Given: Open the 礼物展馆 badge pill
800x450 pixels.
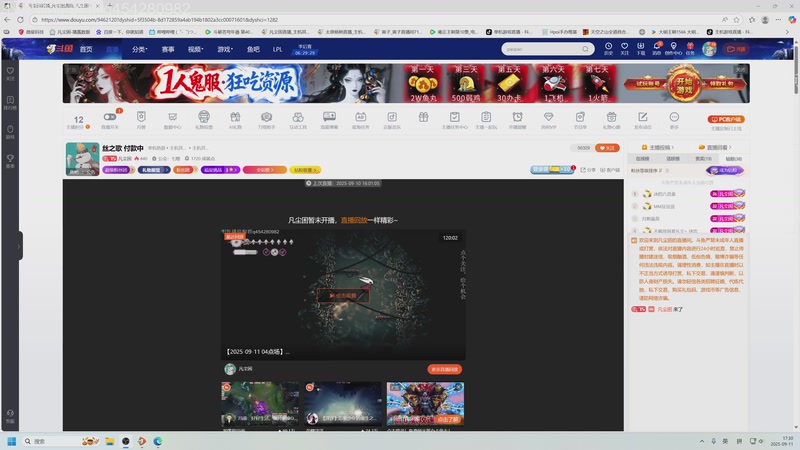Looking at the screenshot, I should pos(154,170).
